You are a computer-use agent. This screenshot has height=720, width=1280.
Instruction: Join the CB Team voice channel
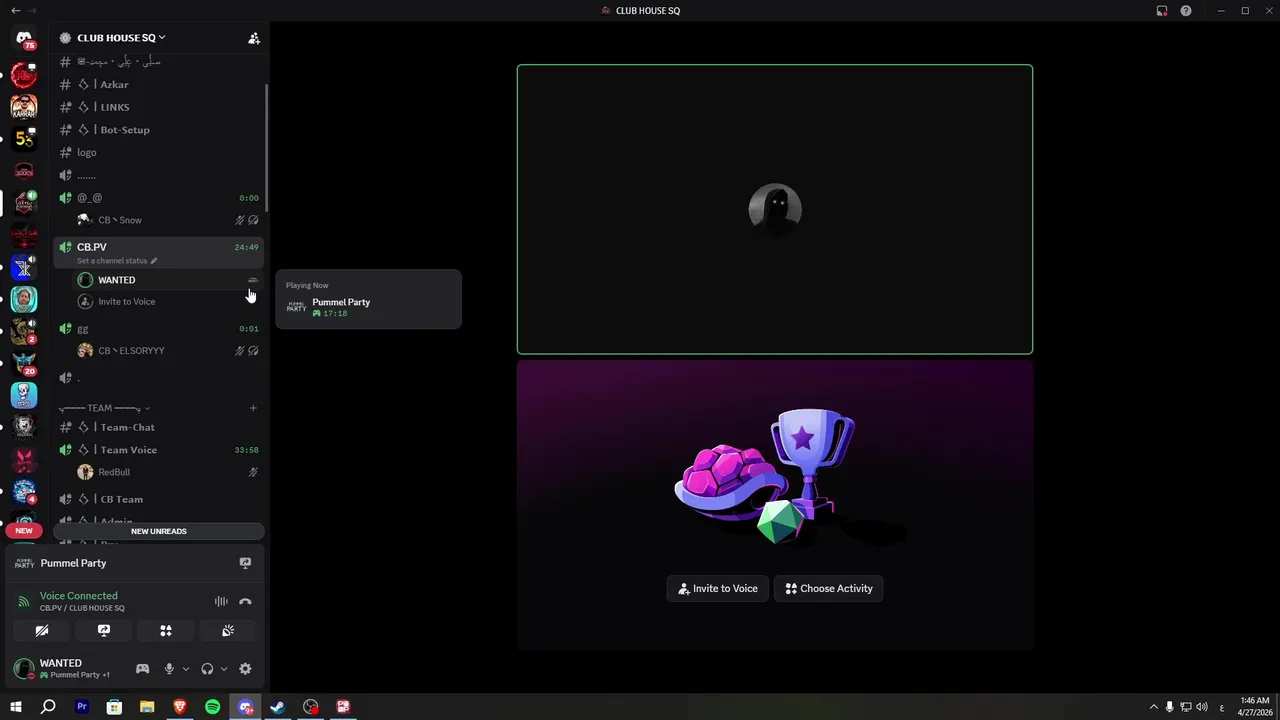point(160,499)
